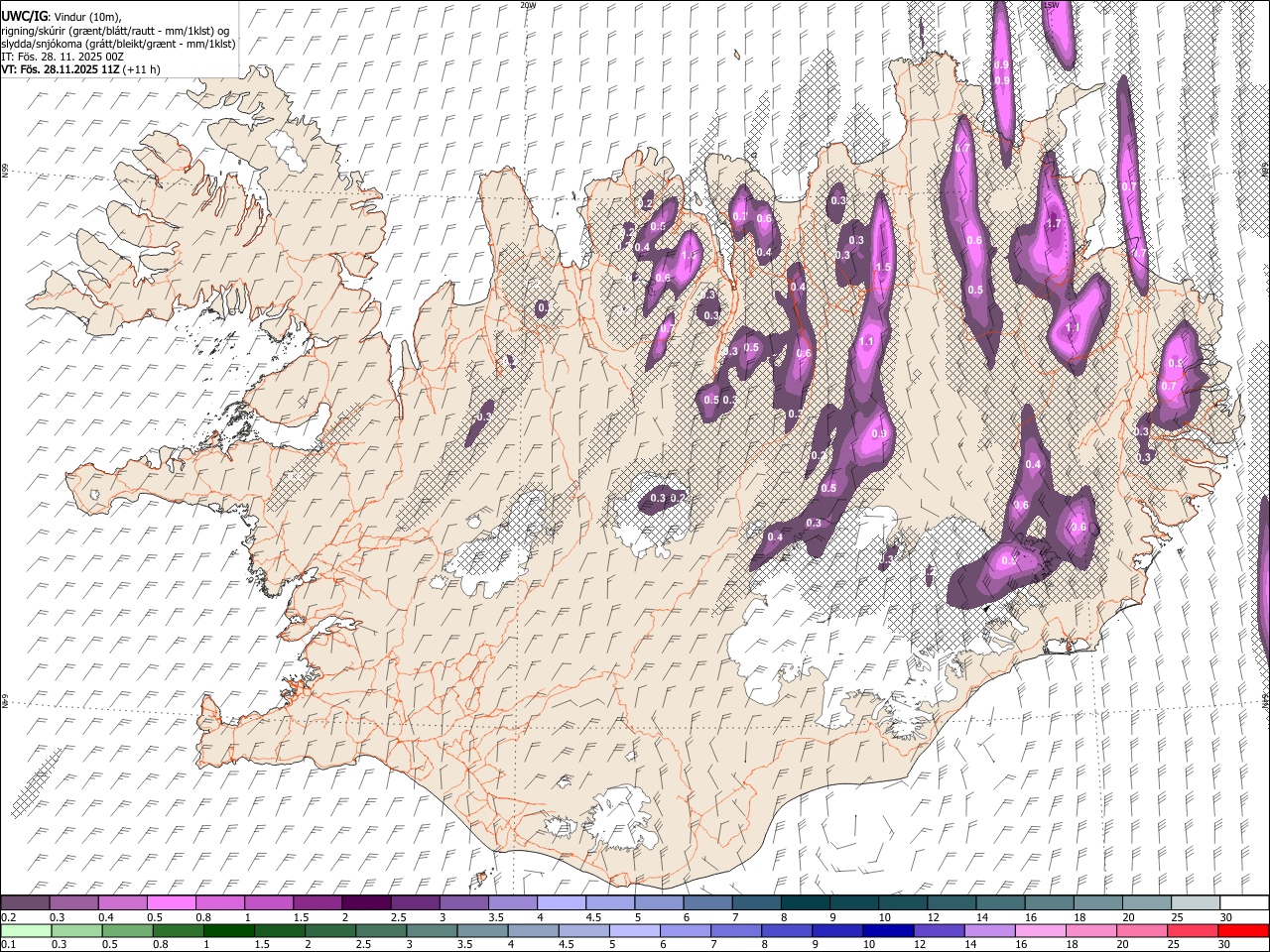Click the 'VT: Fös. 28.11.2025 11Z (+11 h)' line

click(80, 69)
